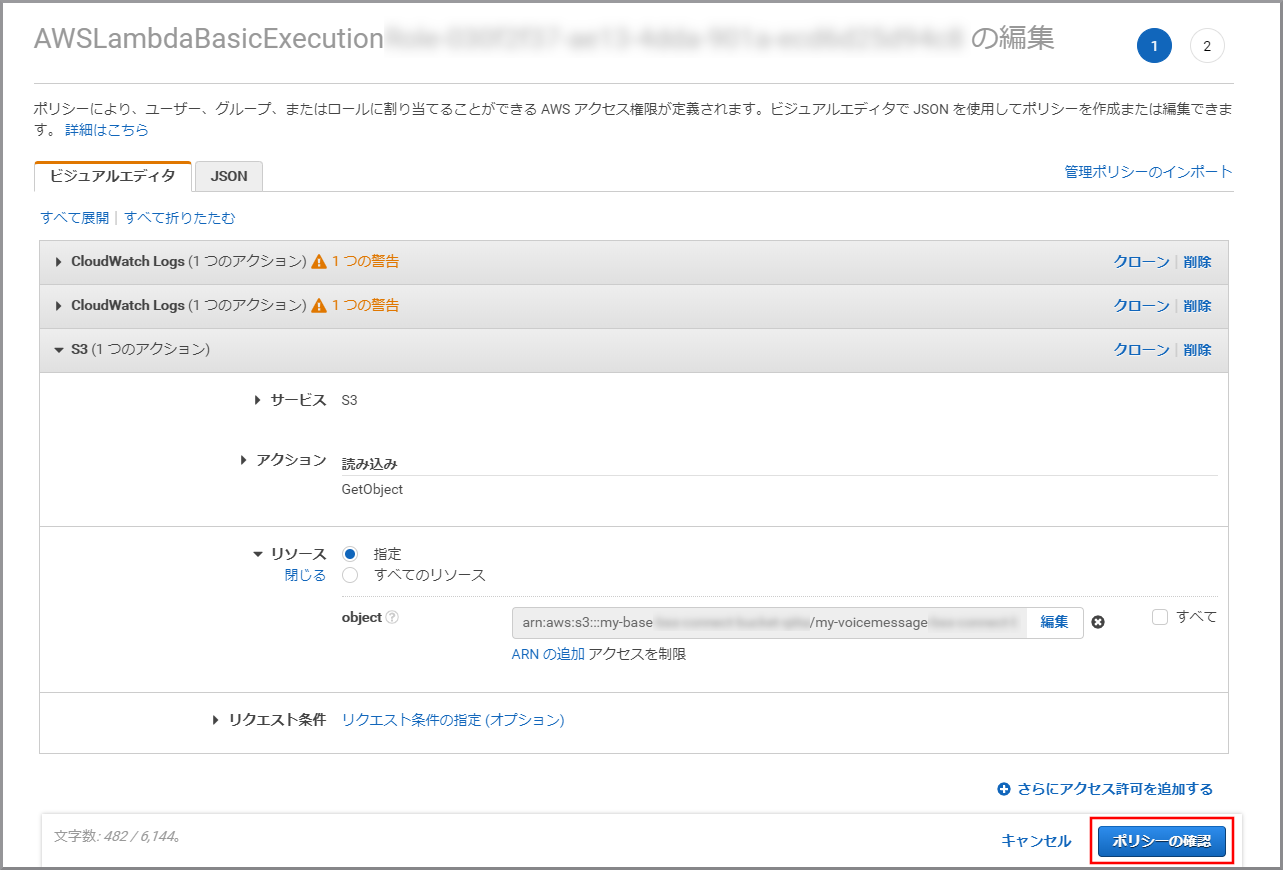Go to step 2 circle indicator

[1207, 46]
